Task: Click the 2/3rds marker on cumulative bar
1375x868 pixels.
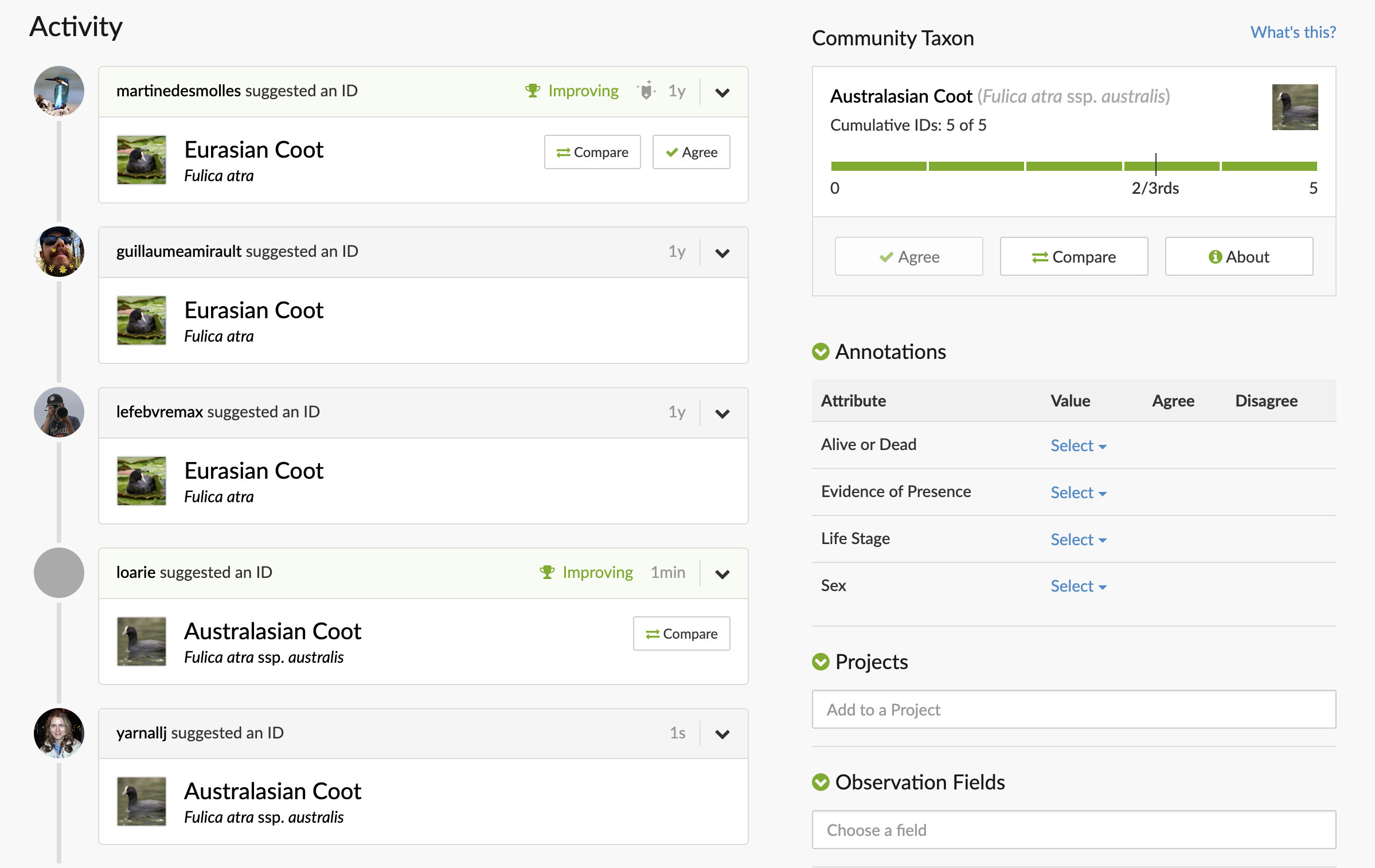Action: click(x=1155, y=165)
